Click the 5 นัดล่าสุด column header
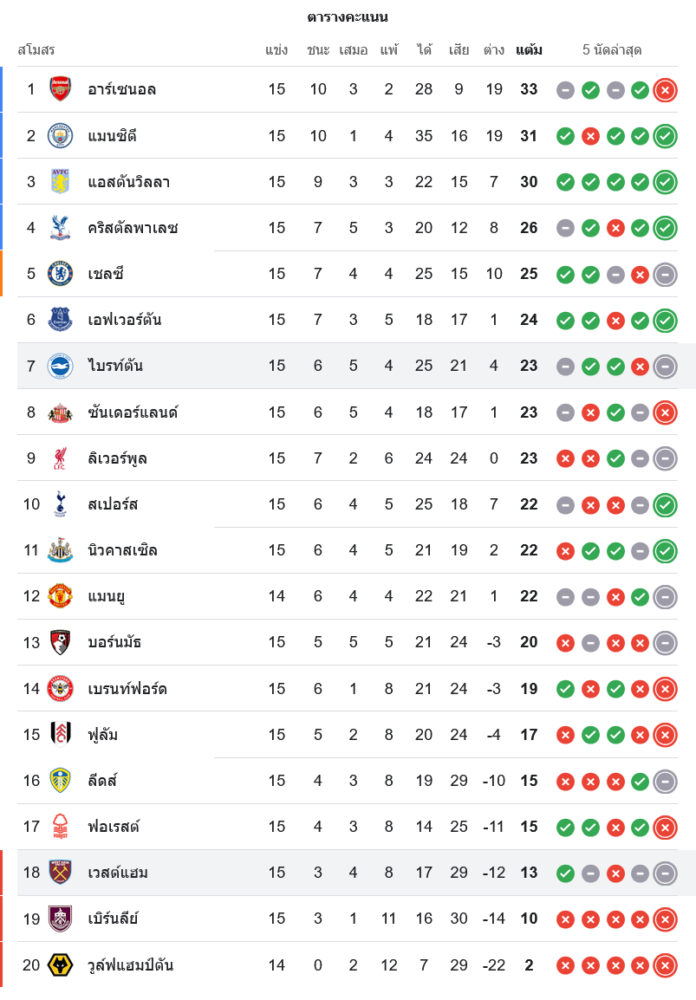Screen dimensions: 696x1000 point(612,49)
